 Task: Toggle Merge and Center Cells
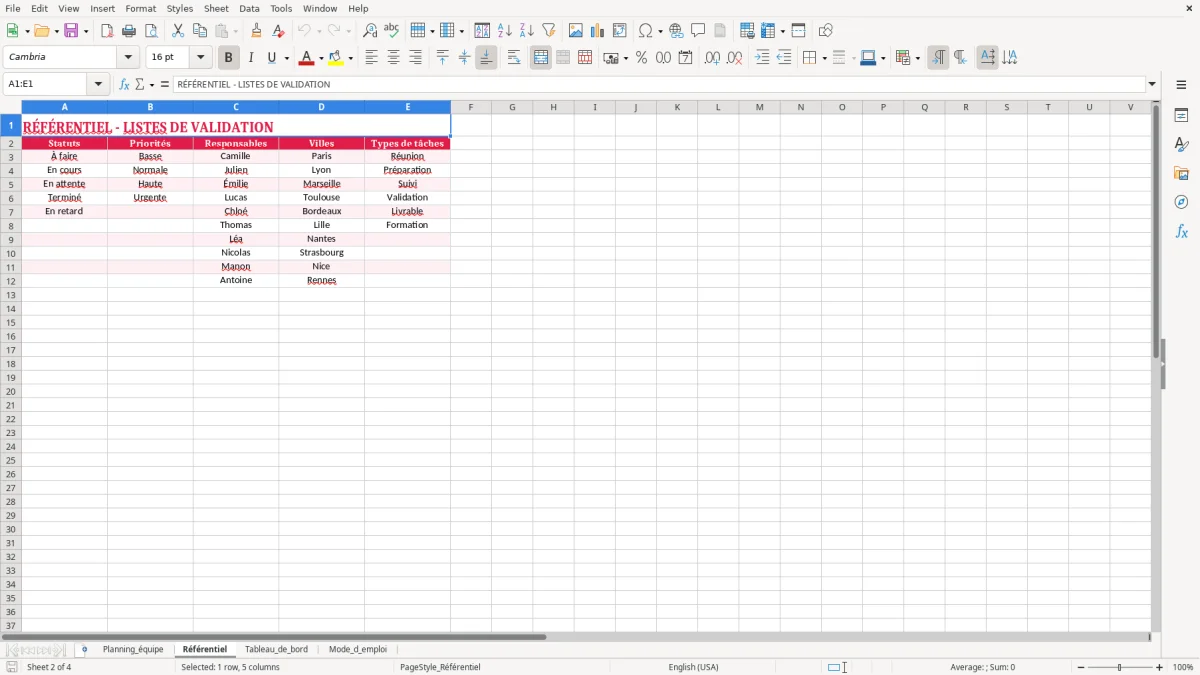541,58
